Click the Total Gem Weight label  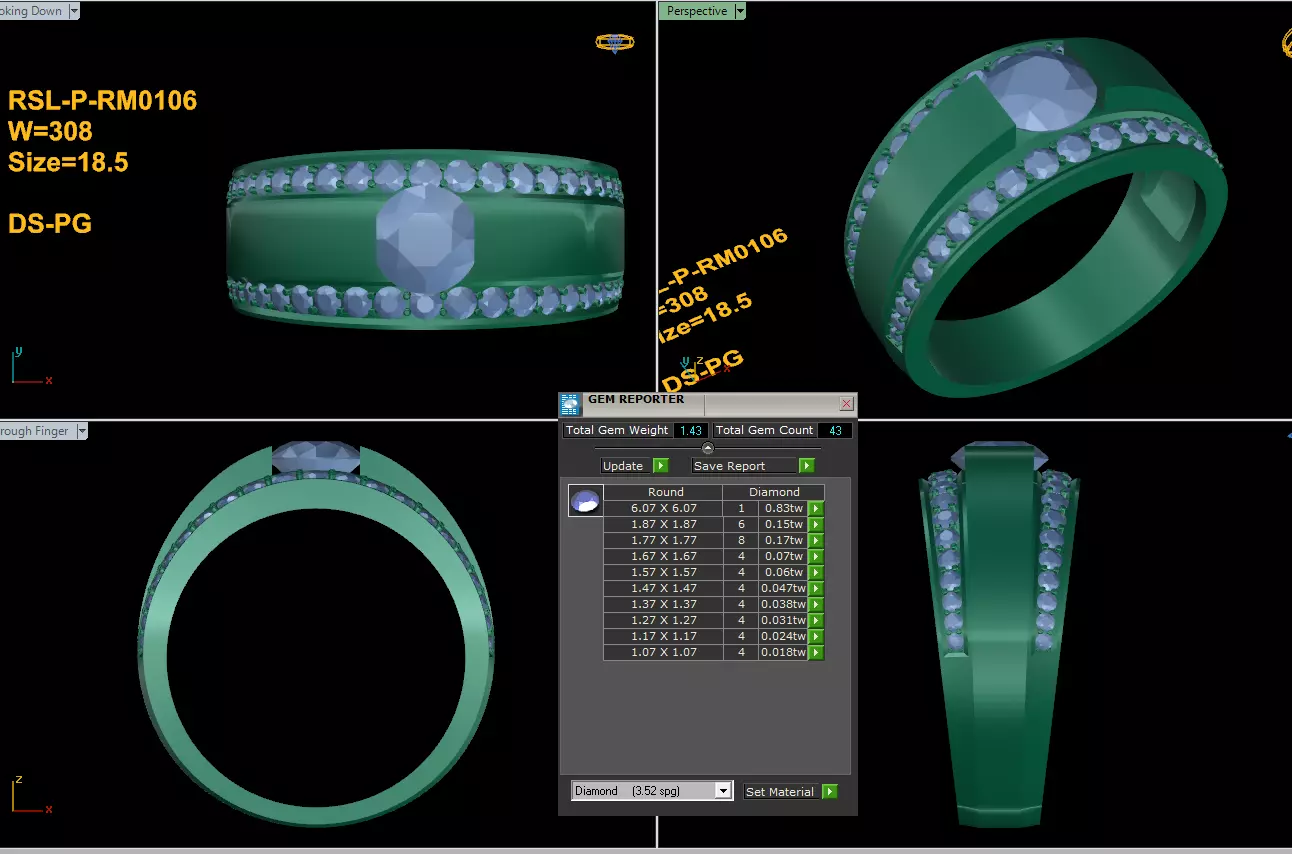point(617,430)
